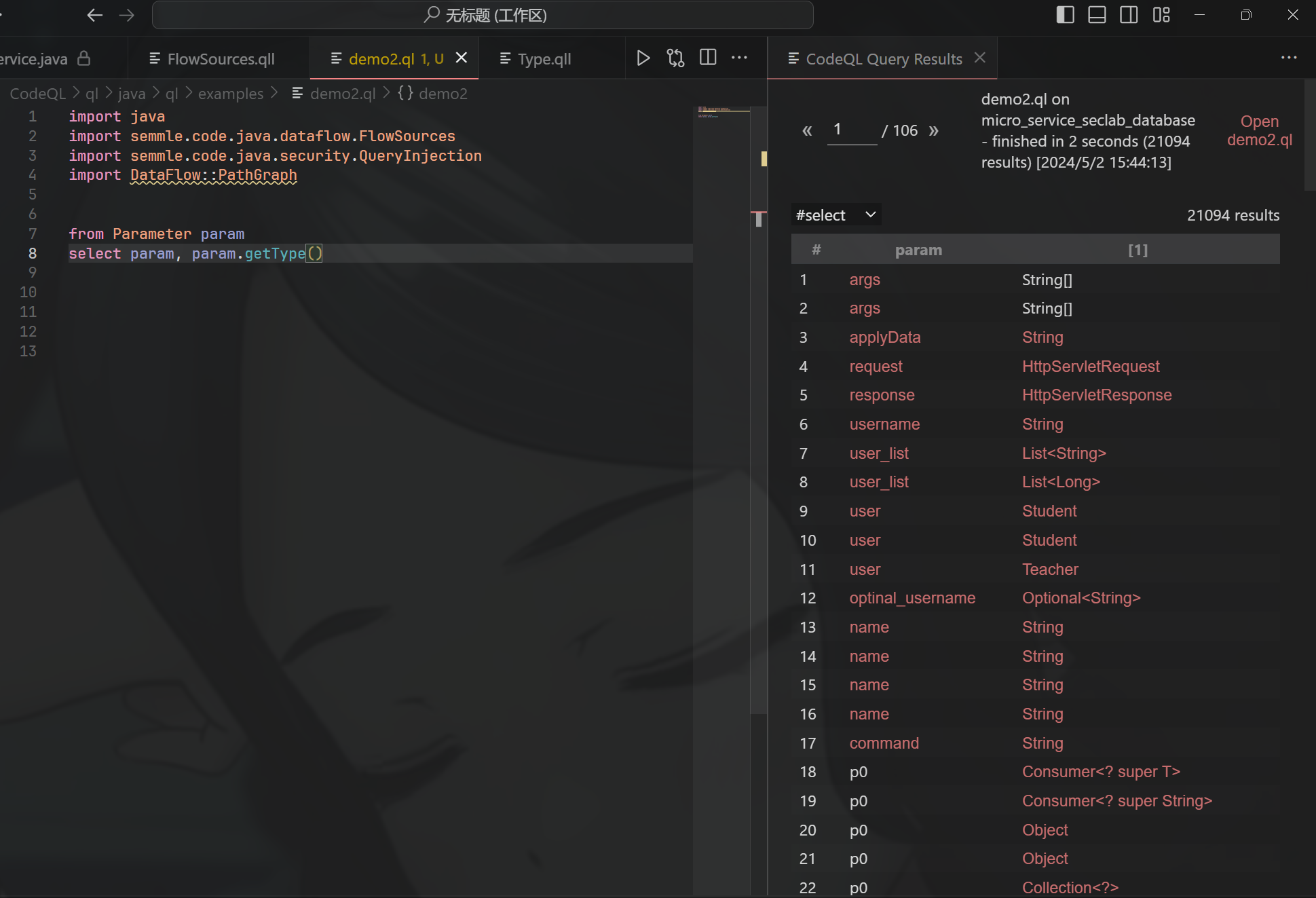
Task: Go forward with navigation arrow
Action: pyautogui.click(x=127, y=15)
